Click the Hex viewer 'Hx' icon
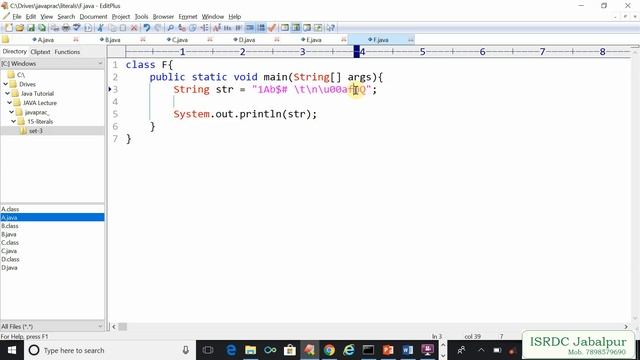The width and height of the screenshot is (640, 360). click(227, 28)
